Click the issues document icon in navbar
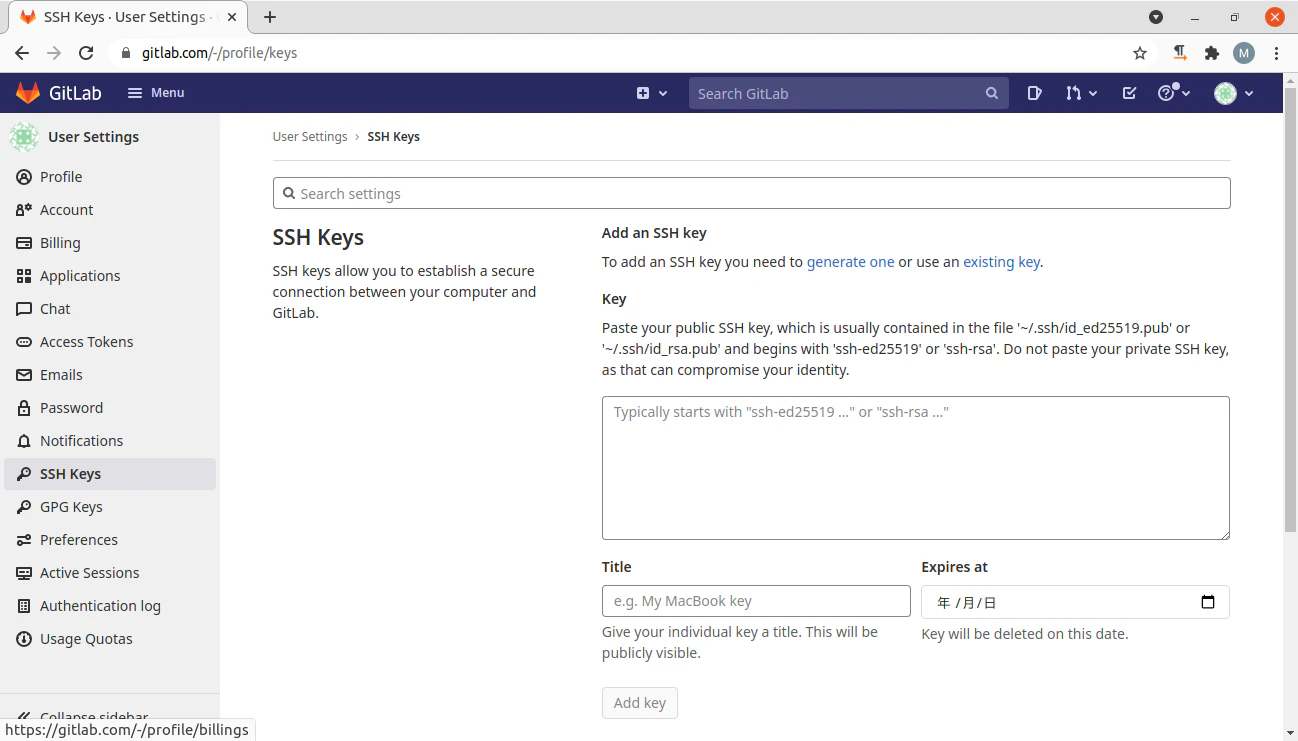 1034,93
